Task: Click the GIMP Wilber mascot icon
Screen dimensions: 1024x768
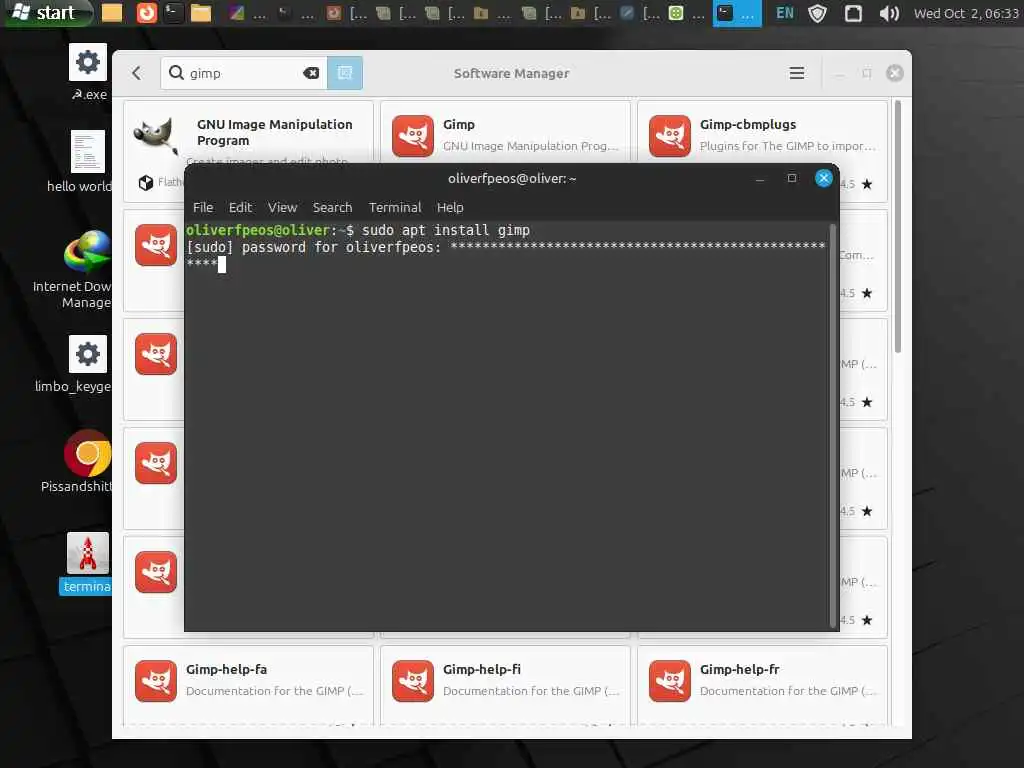Action: 156,136
